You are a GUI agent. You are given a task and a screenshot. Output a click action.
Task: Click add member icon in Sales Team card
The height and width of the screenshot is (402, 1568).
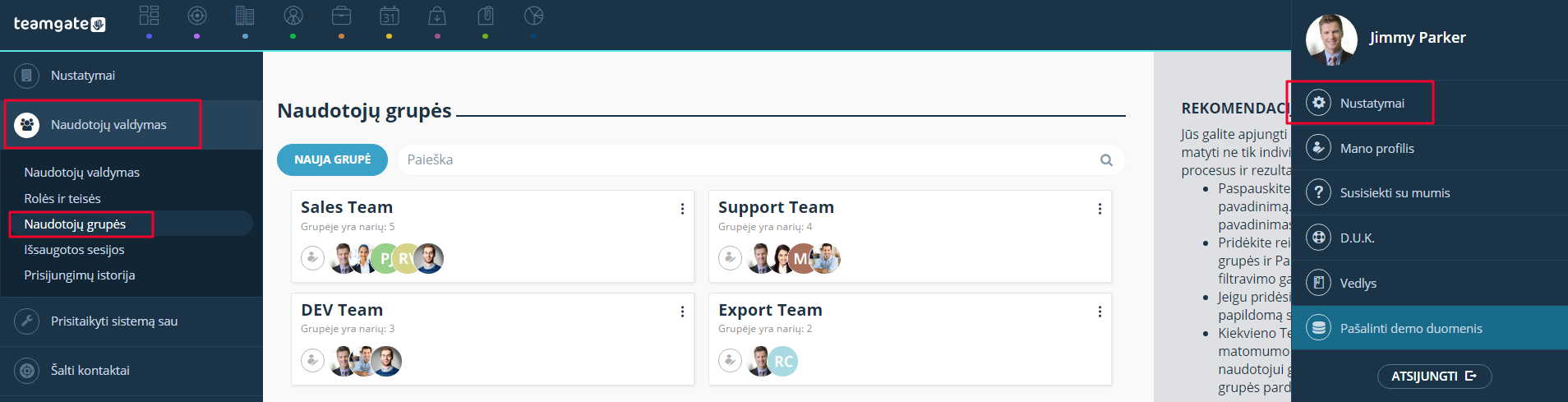(313, 258)
